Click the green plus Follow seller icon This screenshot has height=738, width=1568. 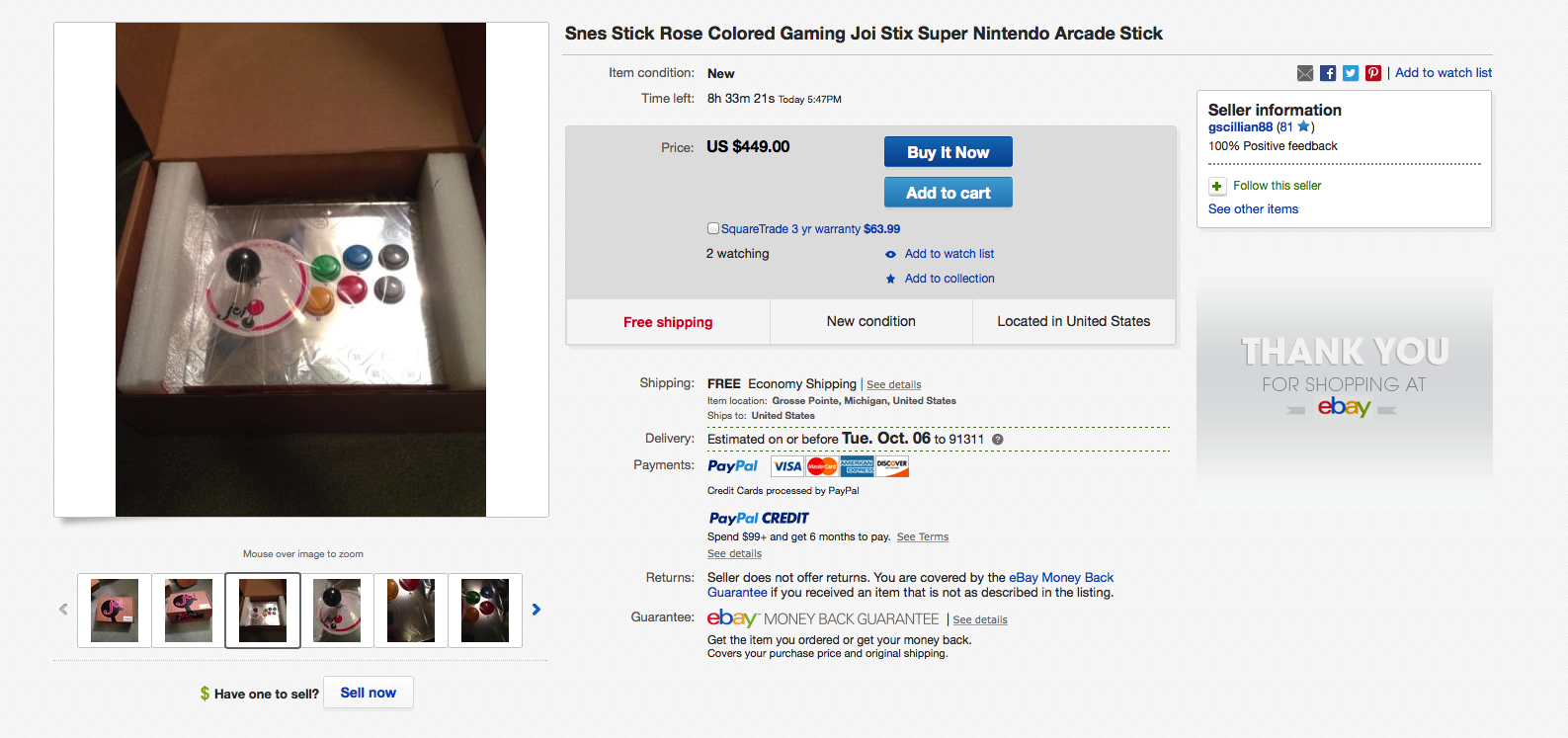click(x=1217, y=186)
